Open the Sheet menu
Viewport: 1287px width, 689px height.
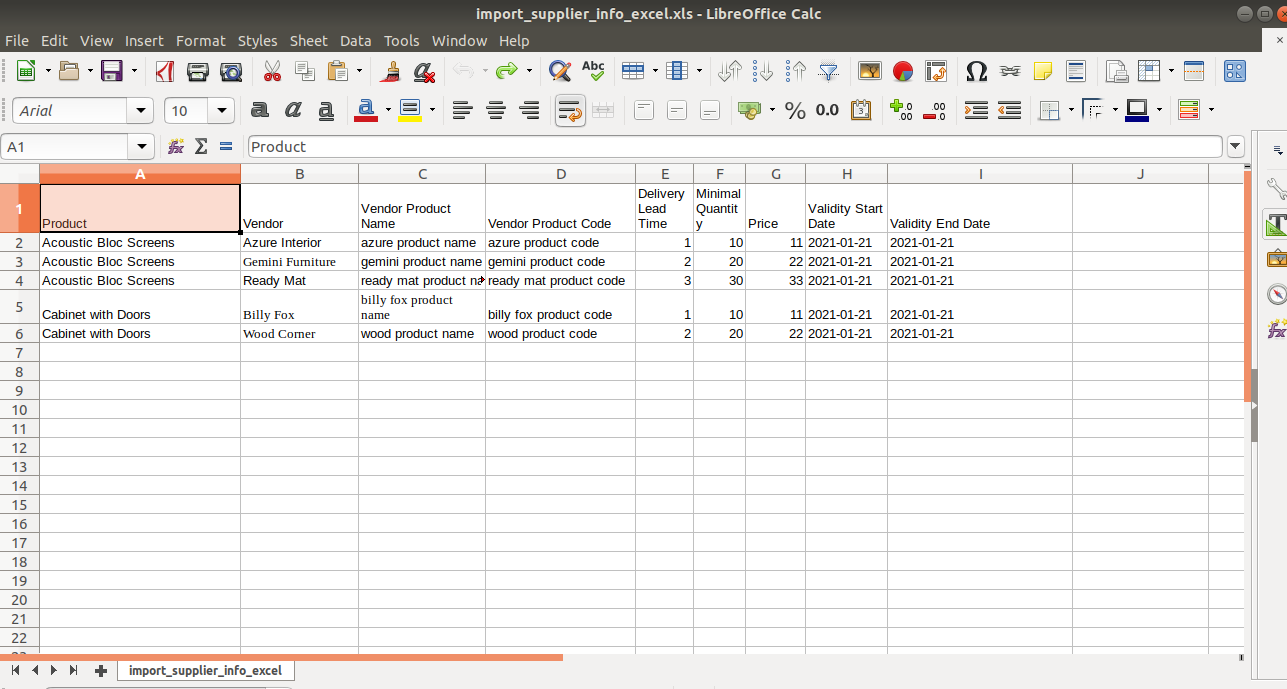[x=309, y=41]
